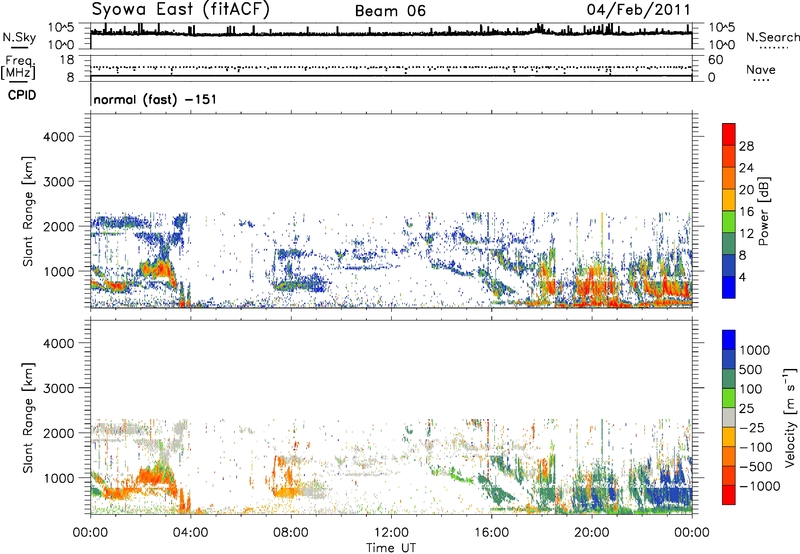Click the '28' tick on power colorbar

pyautogui.click(x=746, y=146)
